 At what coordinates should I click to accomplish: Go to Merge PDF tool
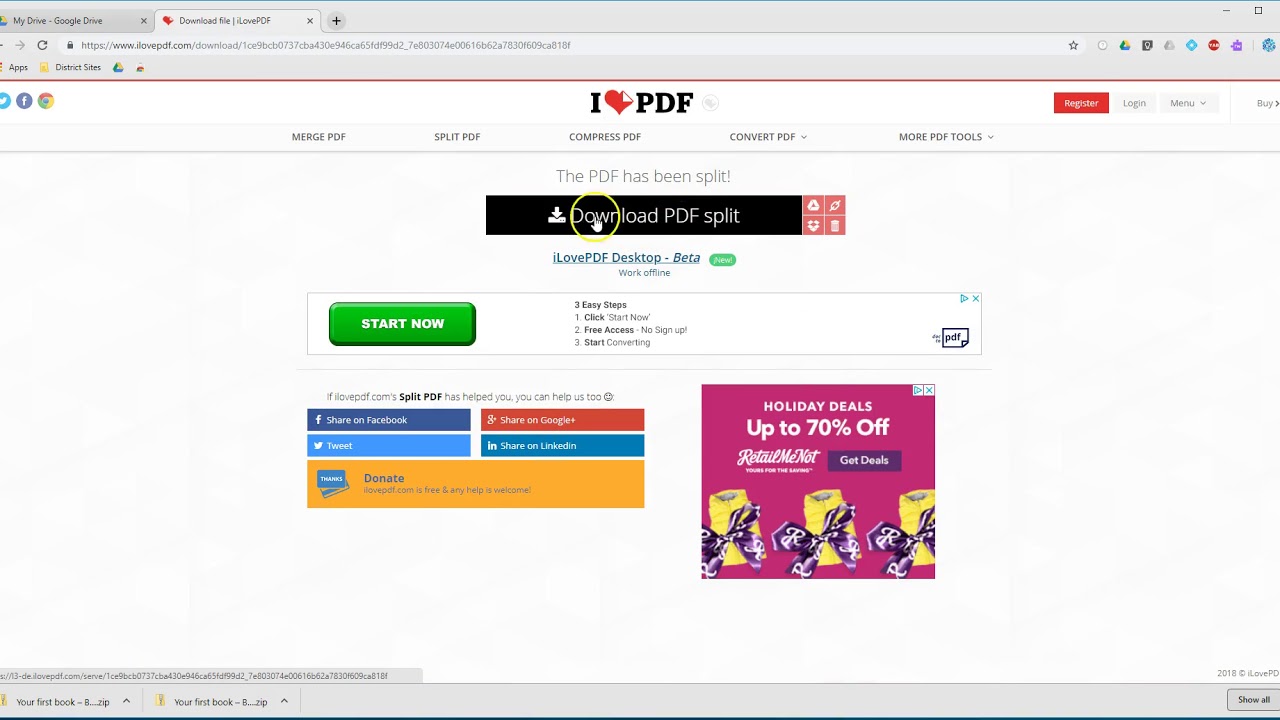coord(319,137)
